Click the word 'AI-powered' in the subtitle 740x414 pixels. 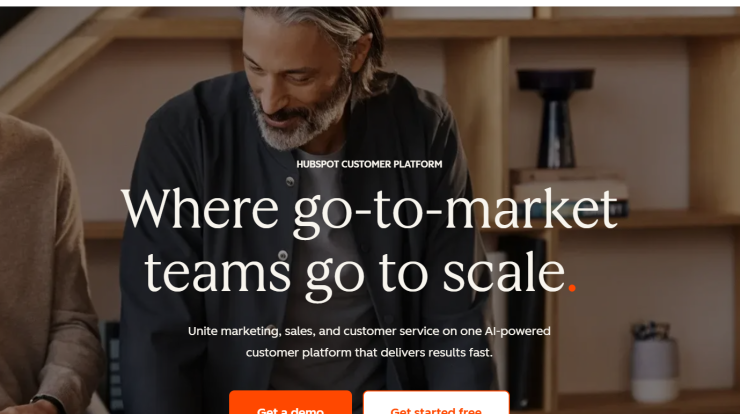click(x=517, y=331)
